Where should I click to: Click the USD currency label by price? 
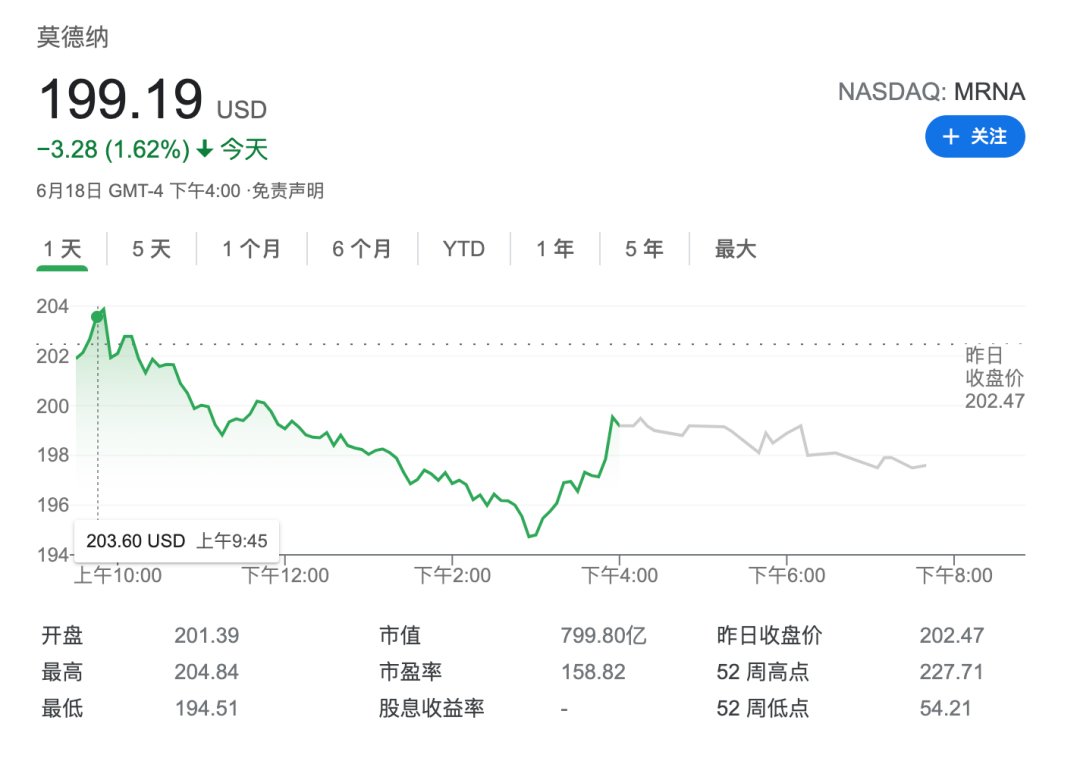[x=242, y=110]
